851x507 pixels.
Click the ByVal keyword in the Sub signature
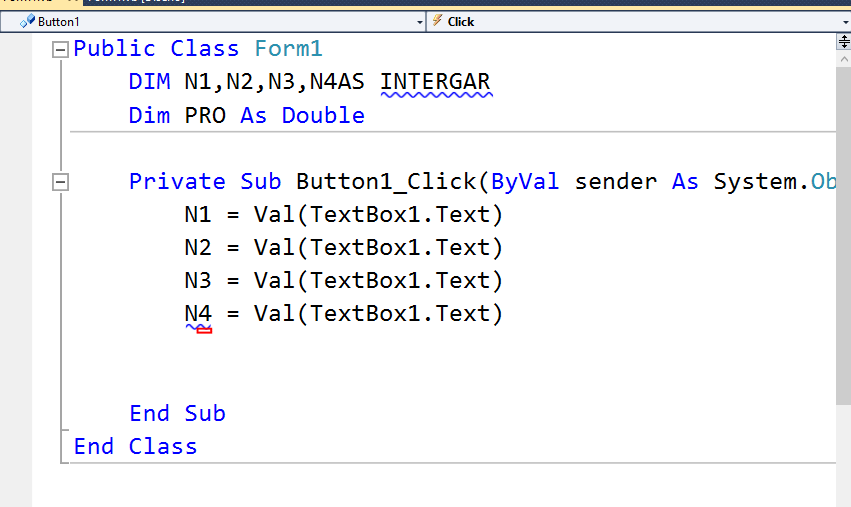pos(525,182)
